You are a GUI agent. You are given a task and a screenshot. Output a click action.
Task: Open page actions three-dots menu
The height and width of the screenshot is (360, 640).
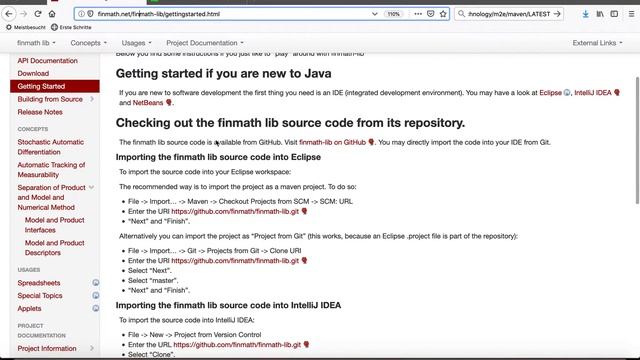point(418,14)
